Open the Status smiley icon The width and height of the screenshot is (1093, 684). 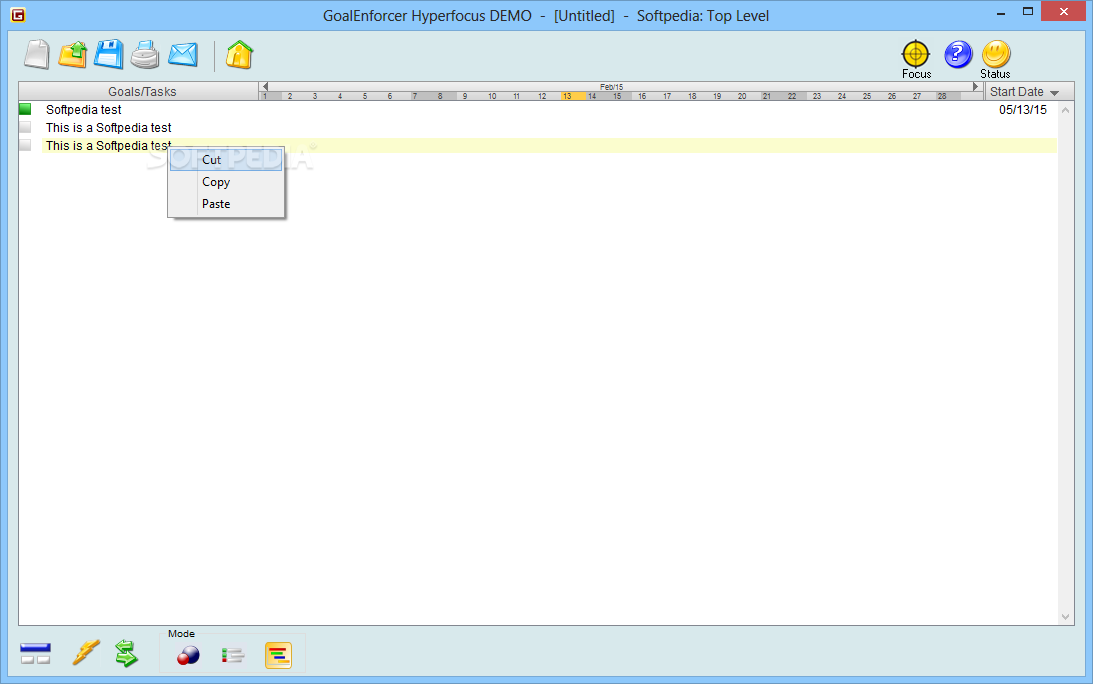(996, 54)
